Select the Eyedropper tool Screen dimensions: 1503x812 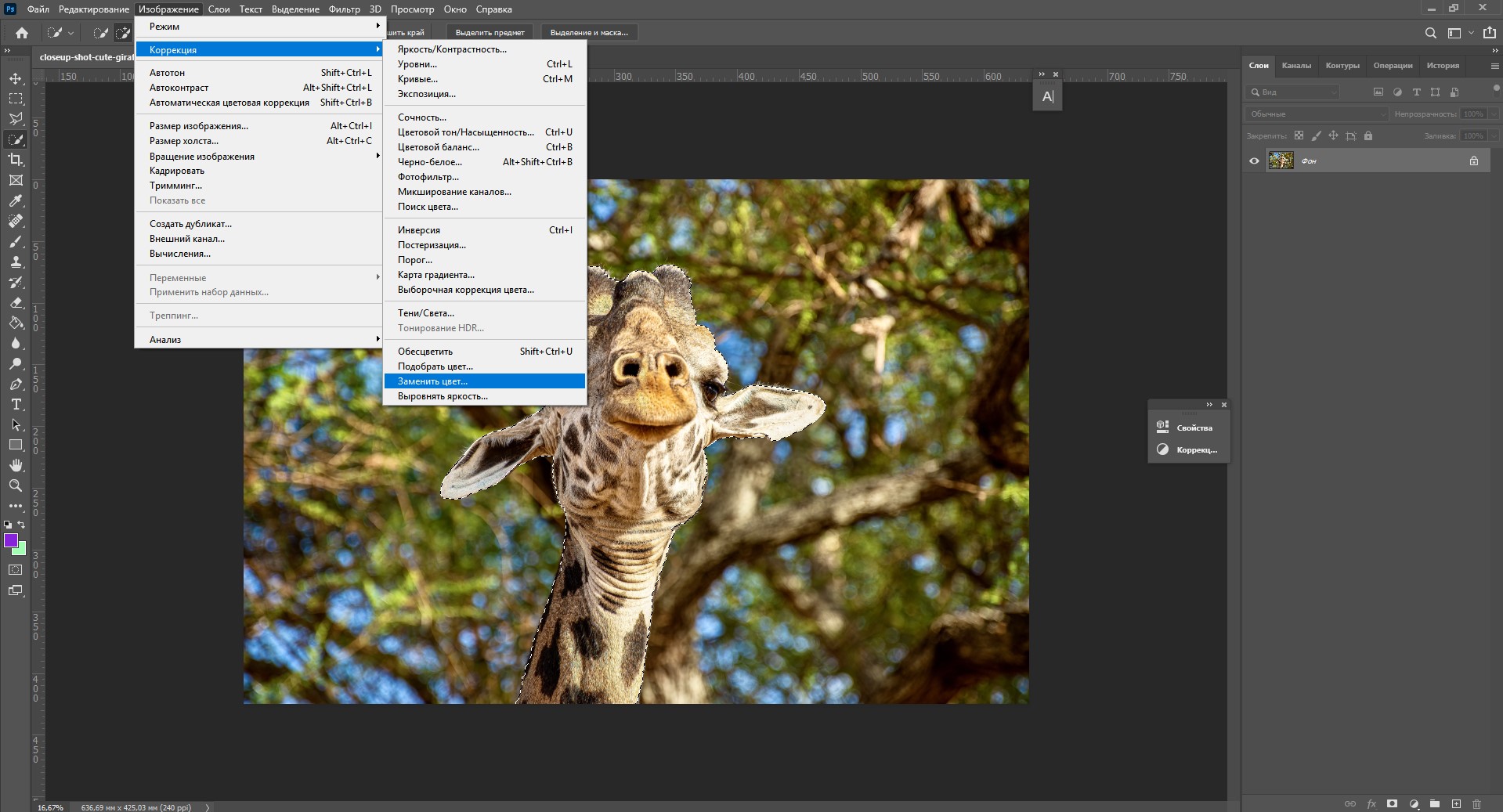point(16,201)
